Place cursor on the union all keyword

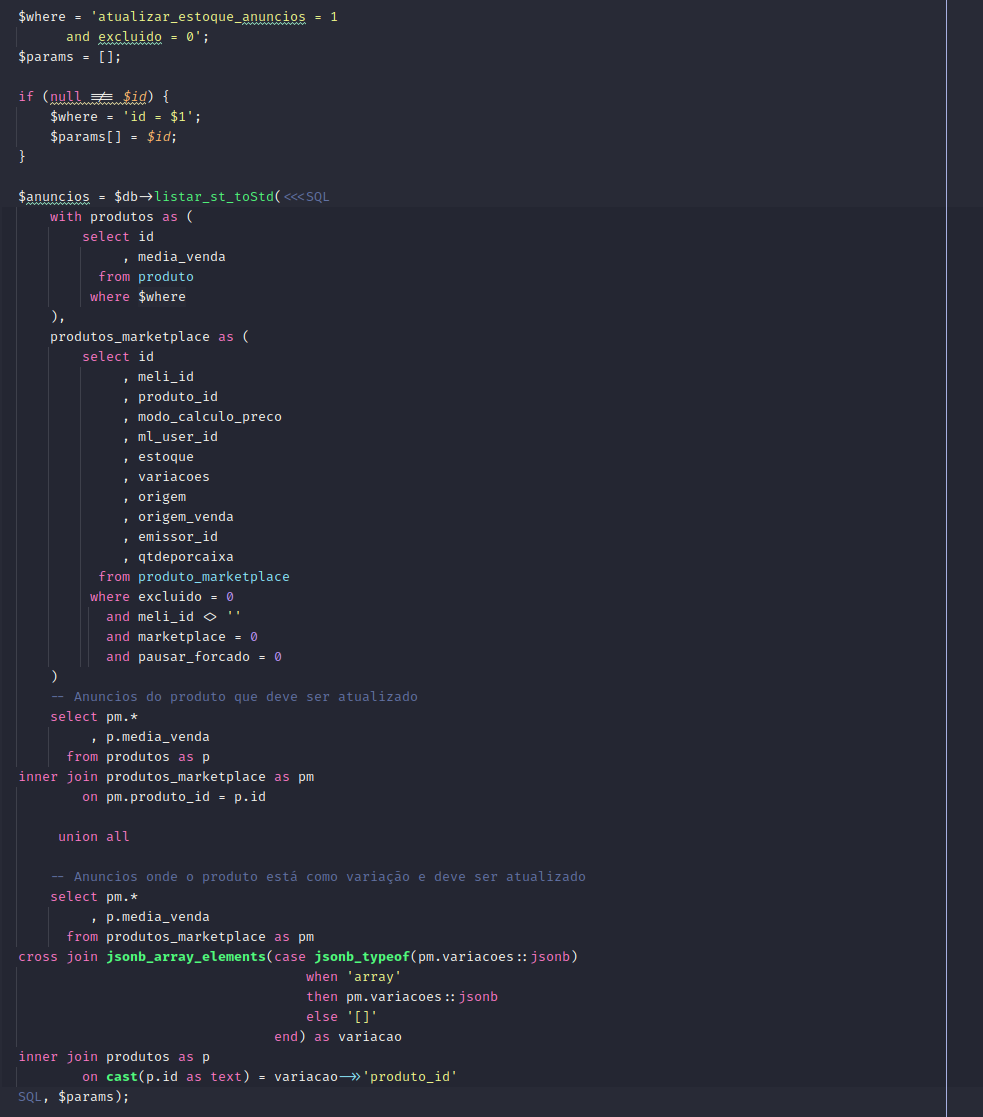click(x=93, y=837)
